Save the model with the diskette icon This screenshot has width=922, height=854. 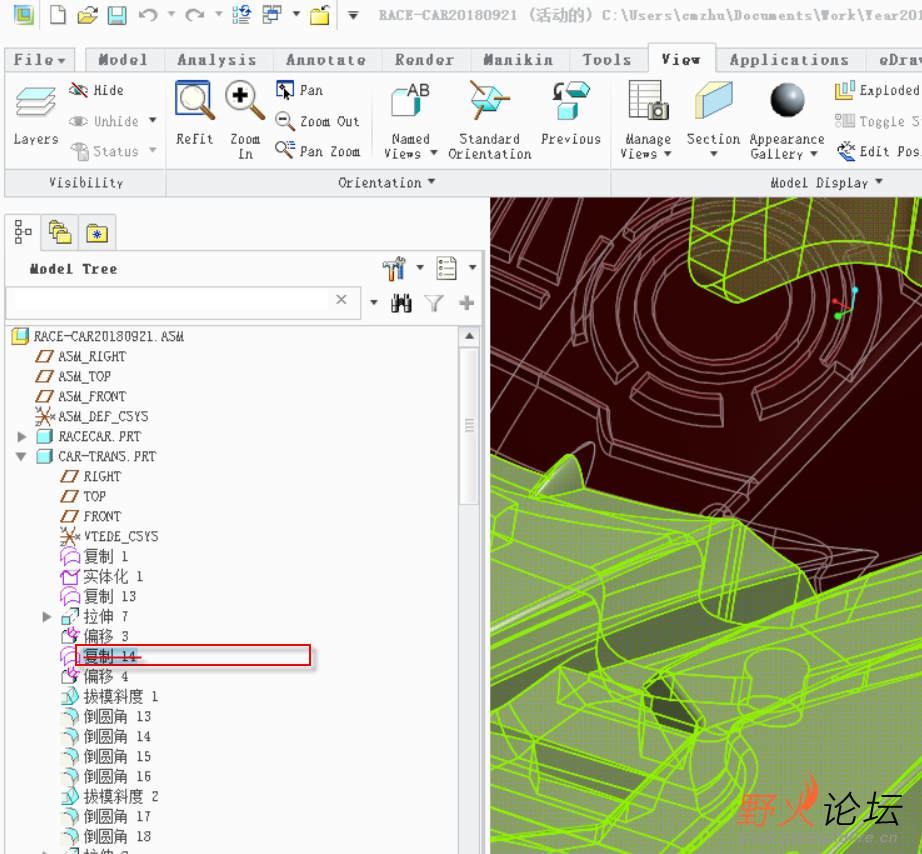tap(118, 14)
